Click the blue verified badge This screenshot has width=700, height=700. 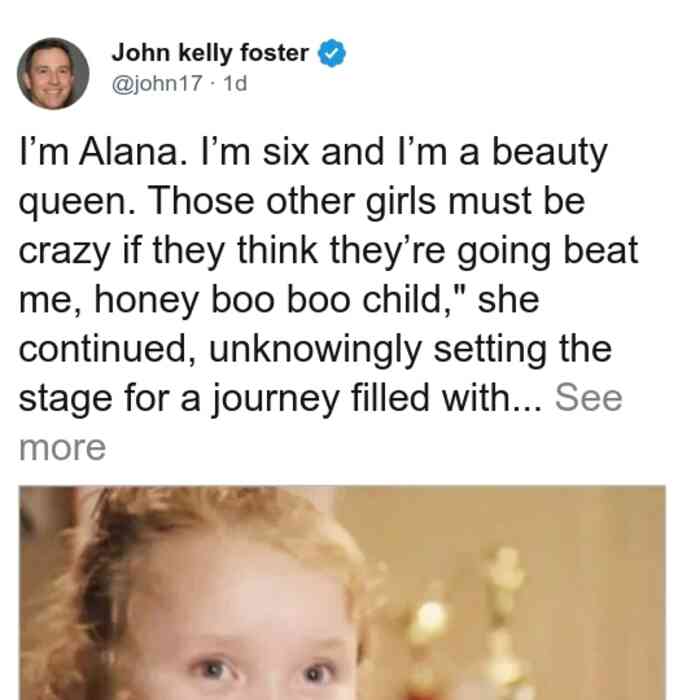(331, 53)
